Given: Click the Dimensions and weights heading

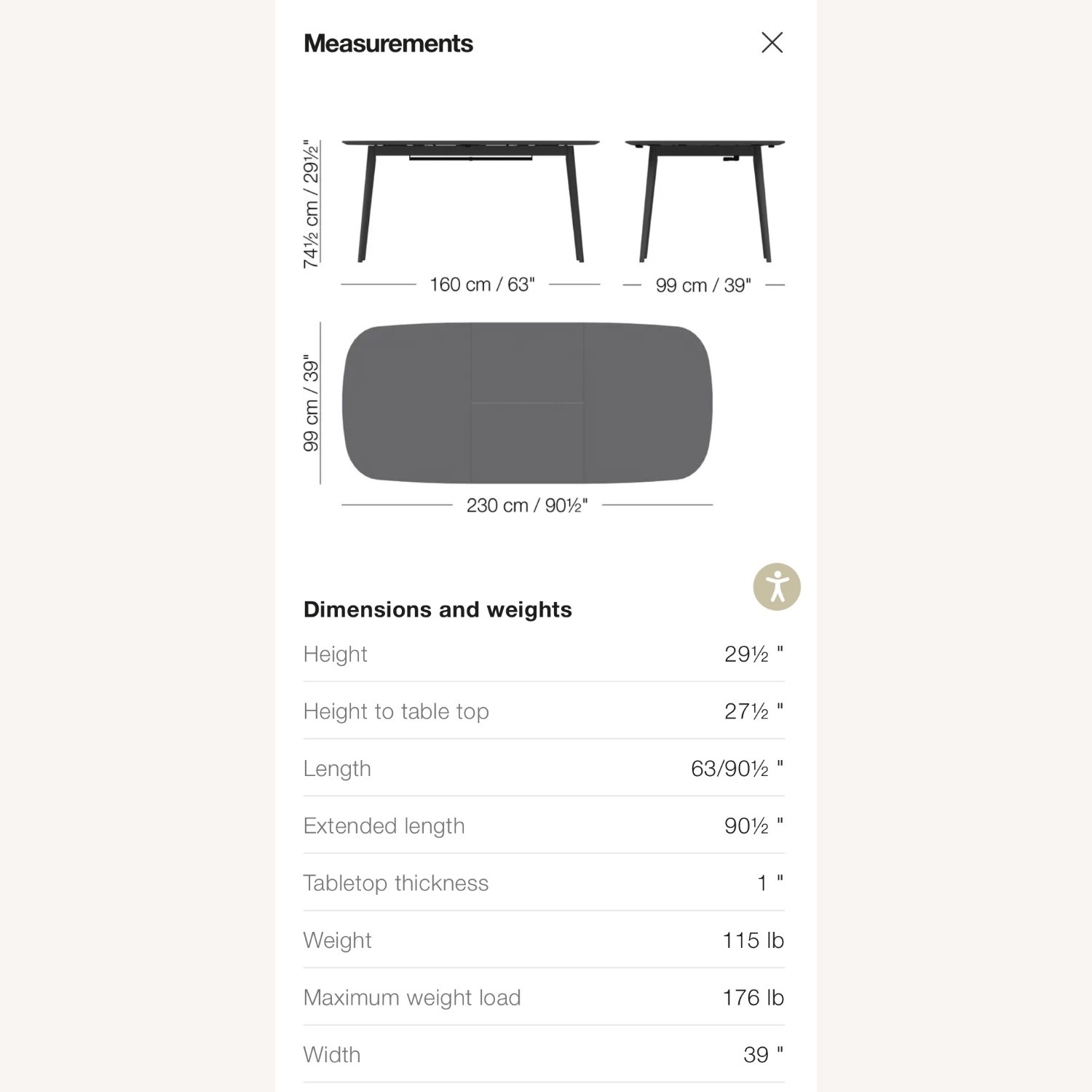Looking at the screenshot, I should click(438, 609).
